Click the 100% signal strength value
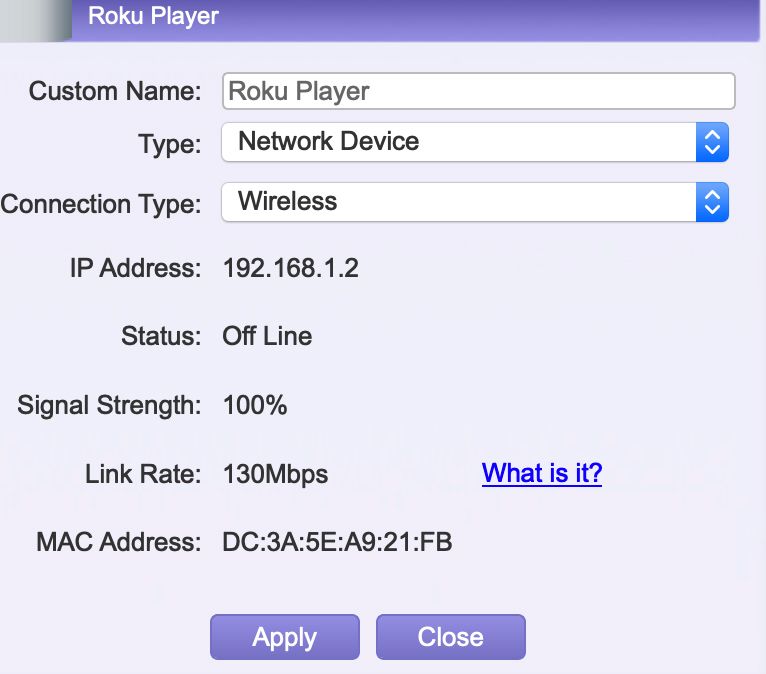 pos(255,405)
